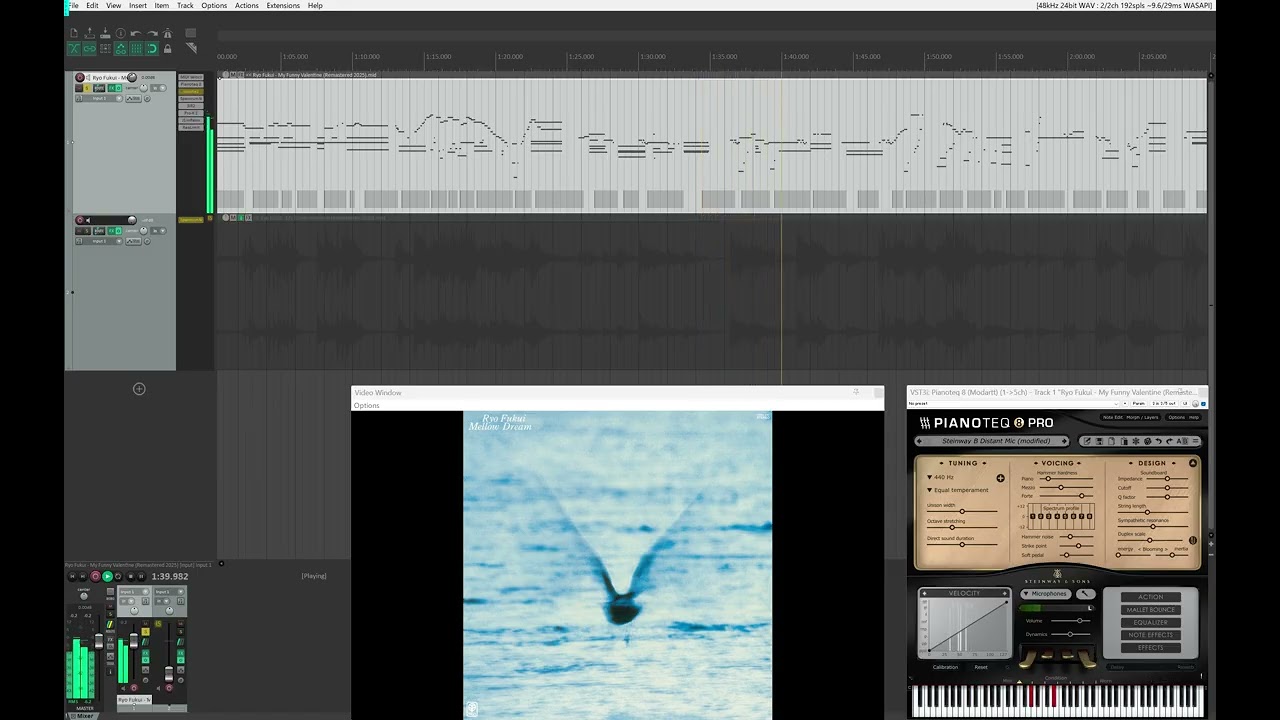Image resolution: width=1280 pixels, height=720 pixels.
Task: Click Calibration under the velocity curve
Action: pos(945,667)
